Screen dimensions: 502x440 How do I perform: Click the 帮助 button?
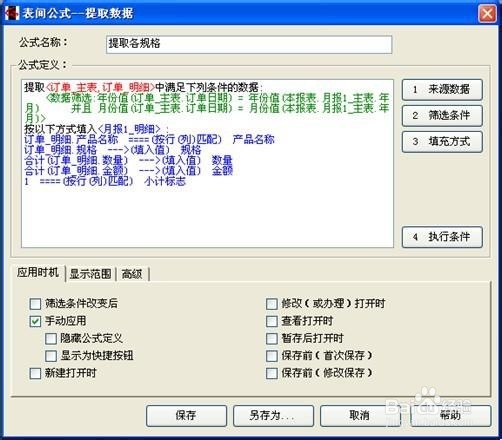(451, 416)
